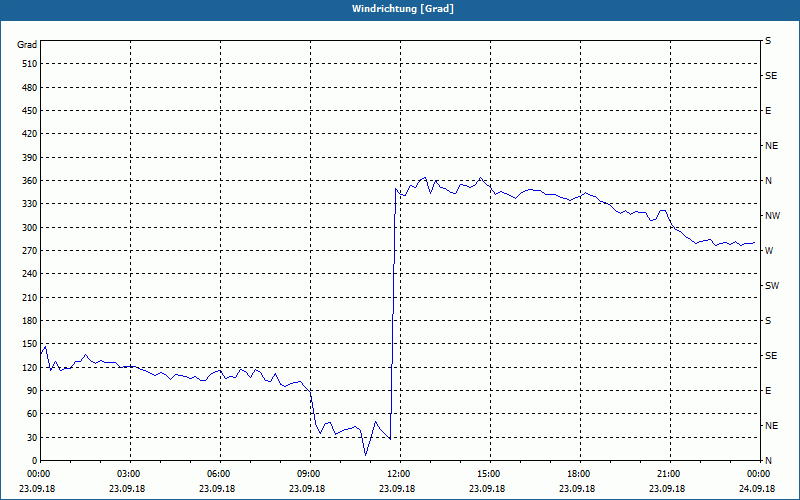Click the 150 axis value
The height and width of the screenshot is (500, 800).
click(29, 344)
